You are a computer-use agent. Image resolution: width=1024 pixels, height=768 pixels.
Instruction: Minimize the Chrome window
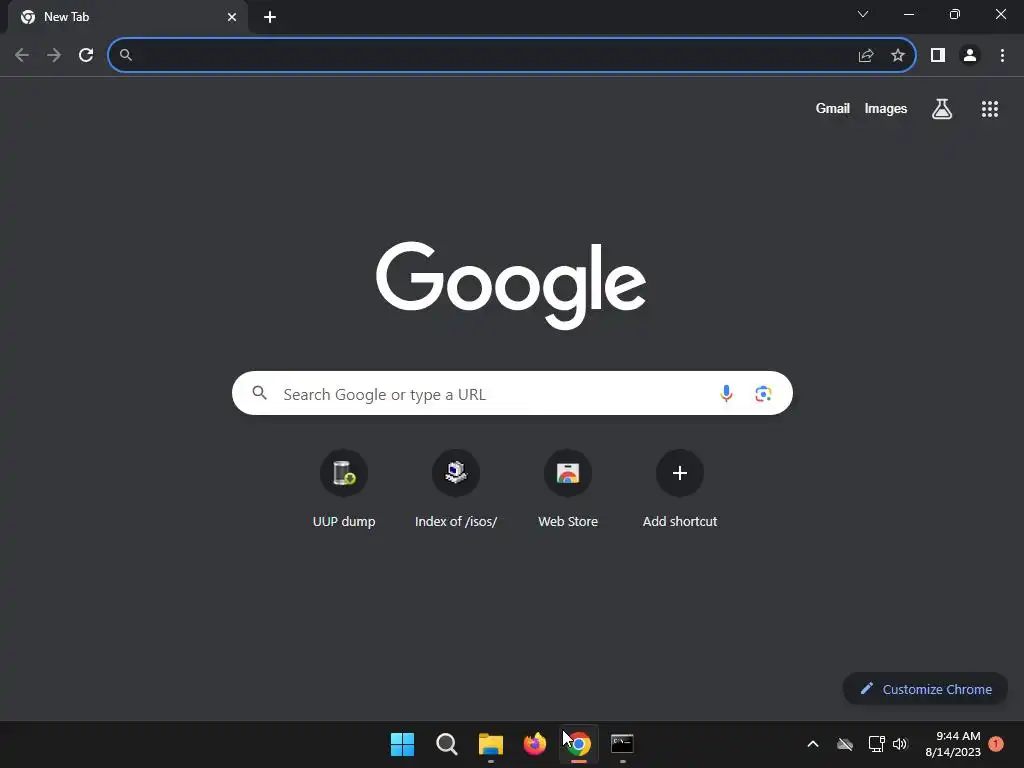908,14
